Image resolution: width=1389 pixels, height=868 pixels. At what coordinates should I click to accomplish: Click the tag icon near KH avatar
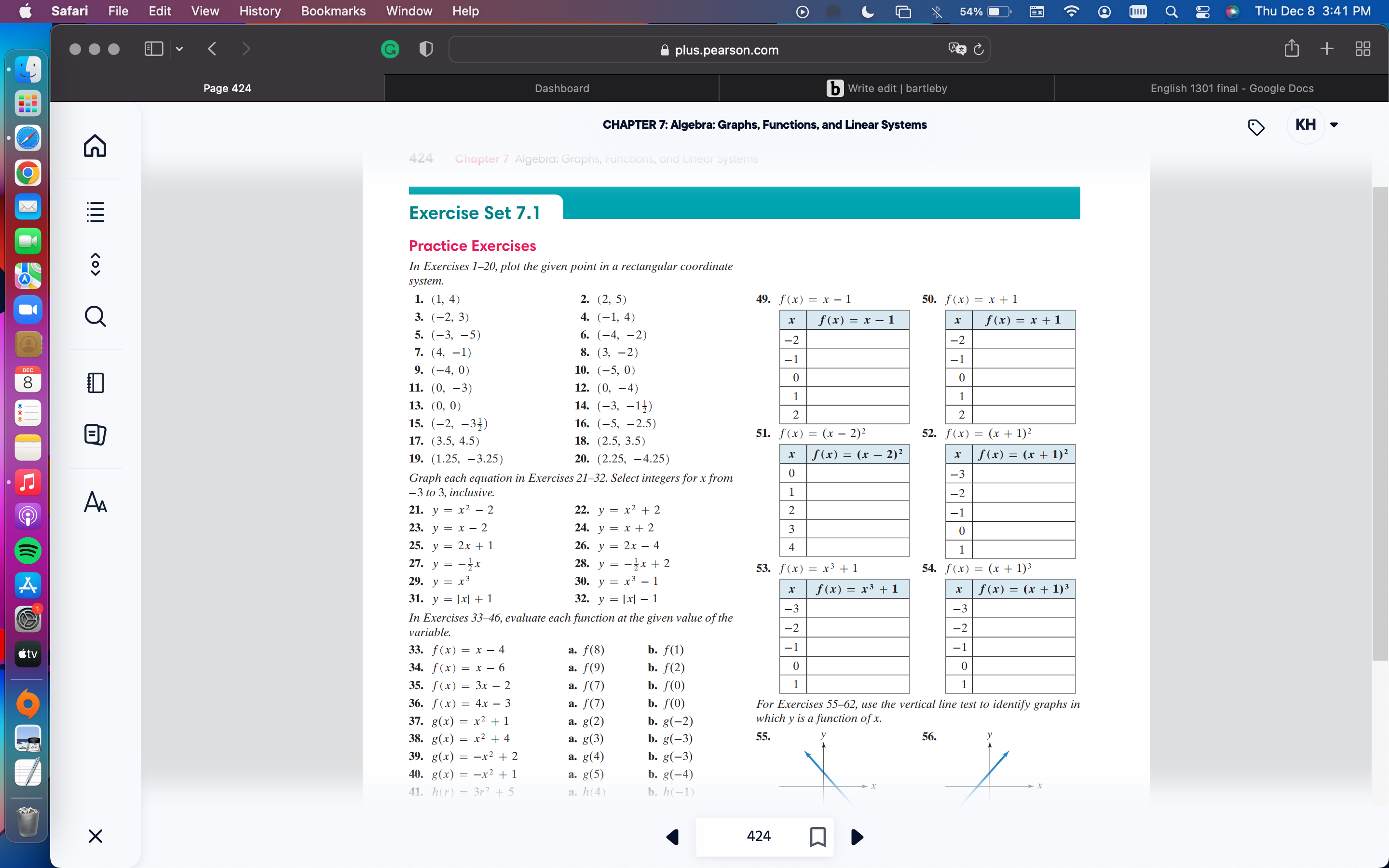click(x=1256, y=127)
